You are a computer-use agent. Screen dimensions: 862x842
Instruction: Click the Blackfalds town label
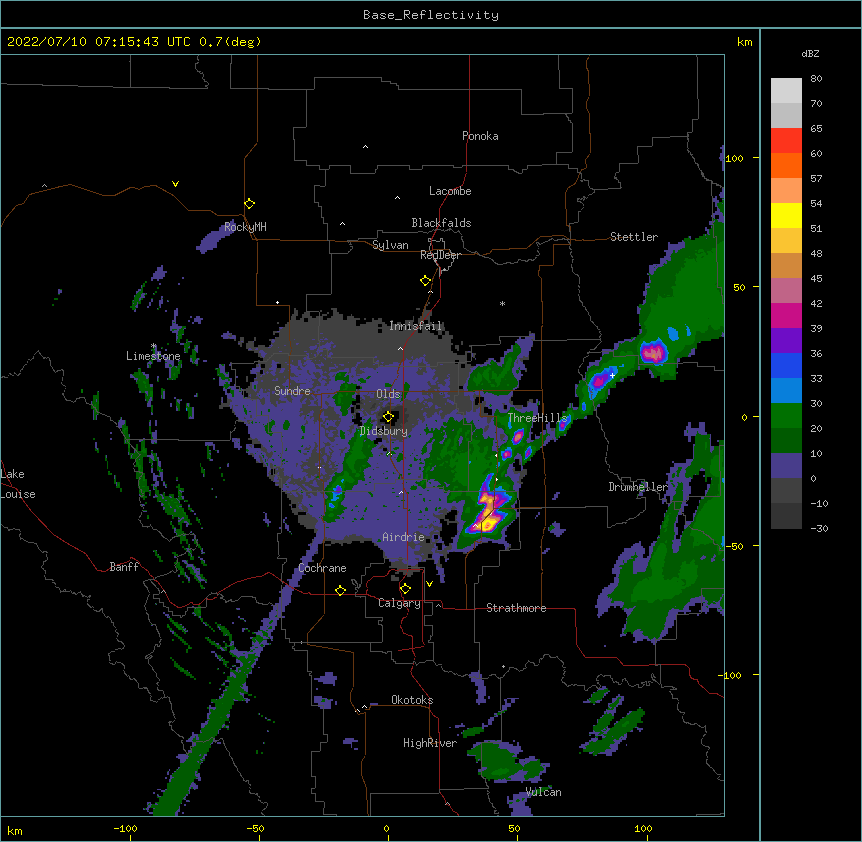441,223
